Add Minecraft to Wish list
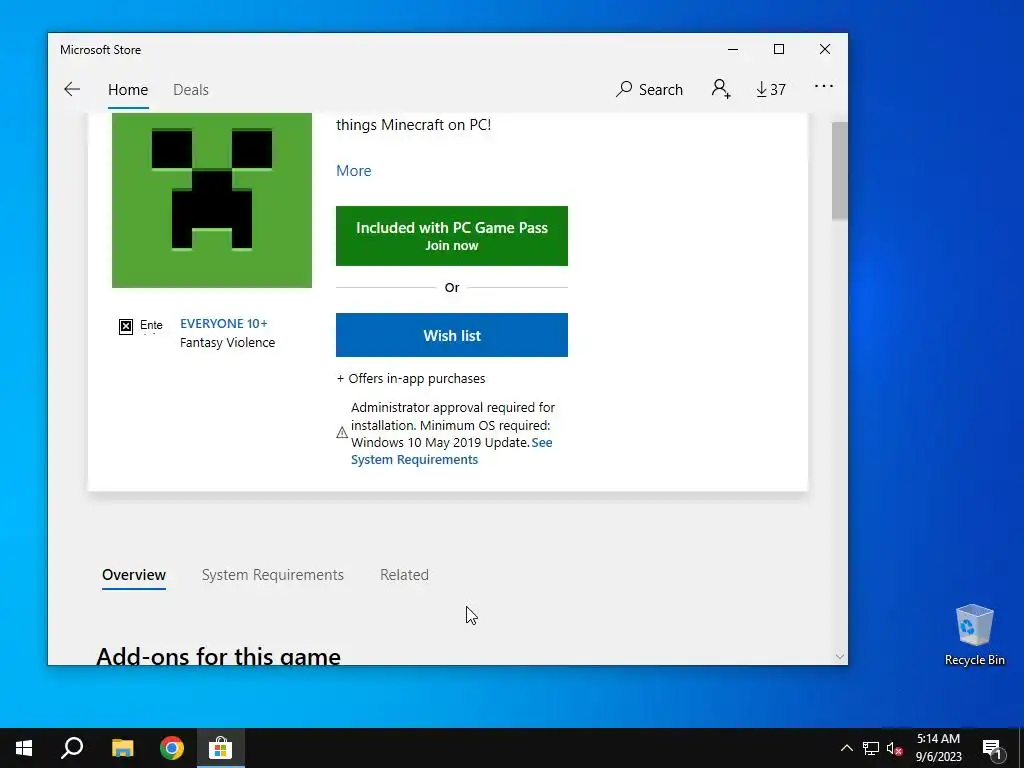Image resolution: width=1024 pixels, height=768 pixels. tap(452, 335)
